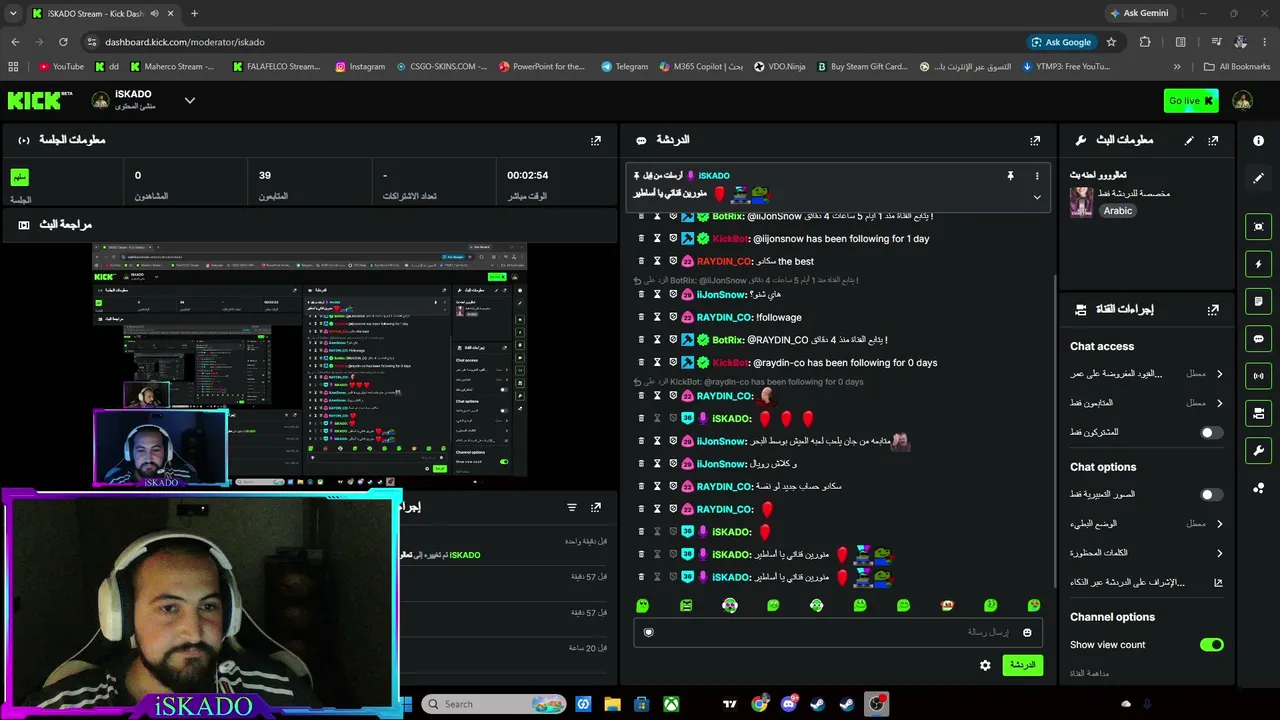Click the message input field
This screenshot has width=1280, height=720.
(836, 632)
